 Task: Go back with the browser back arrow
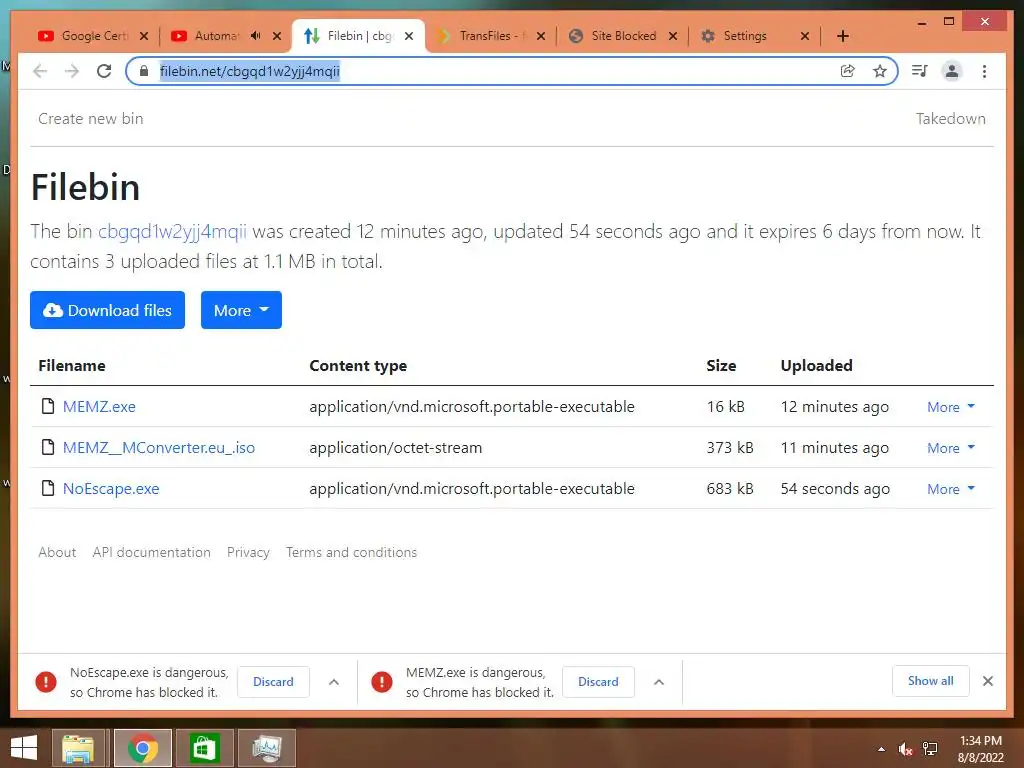(x=40, y=71)
